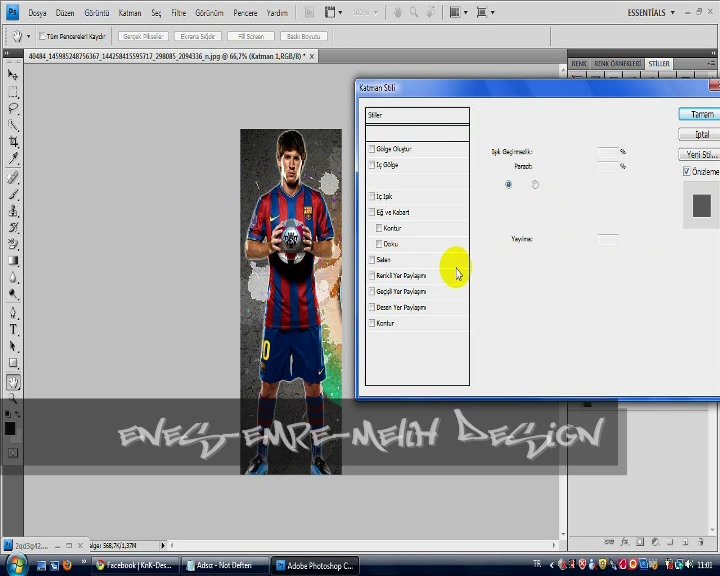Open the Filtre menu
720x576 pixels.
pos(179,13)
